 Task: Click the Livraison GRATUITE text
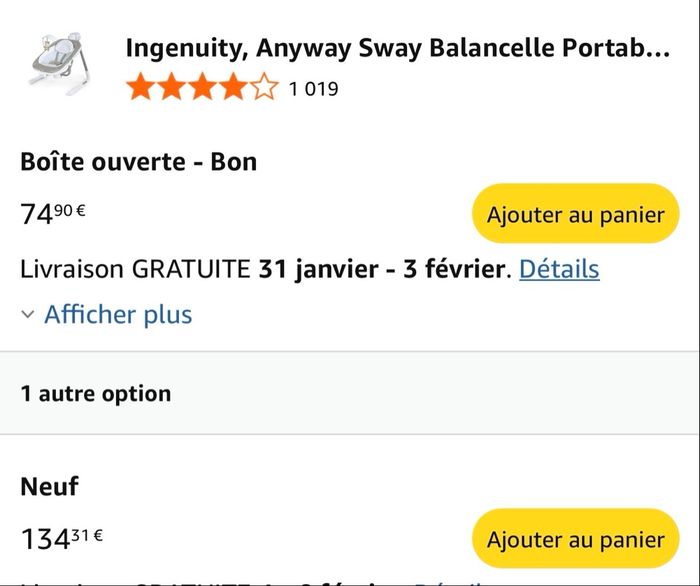[x=135, y=269]
